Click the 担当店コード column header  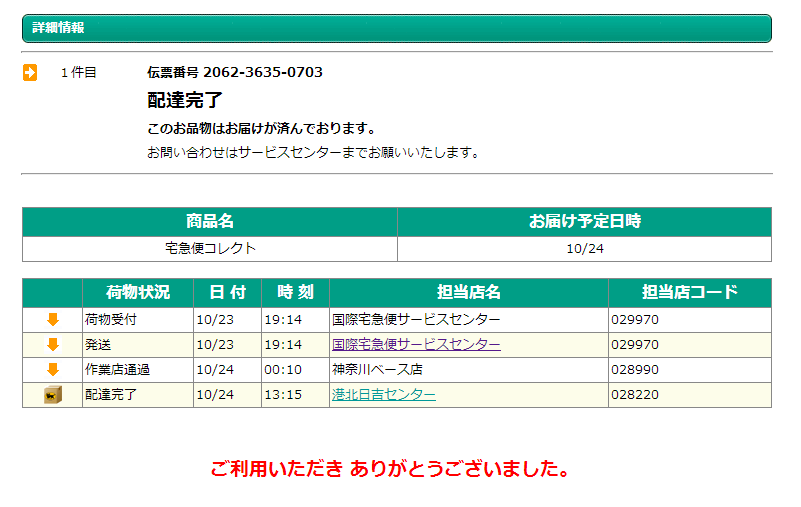689,292
